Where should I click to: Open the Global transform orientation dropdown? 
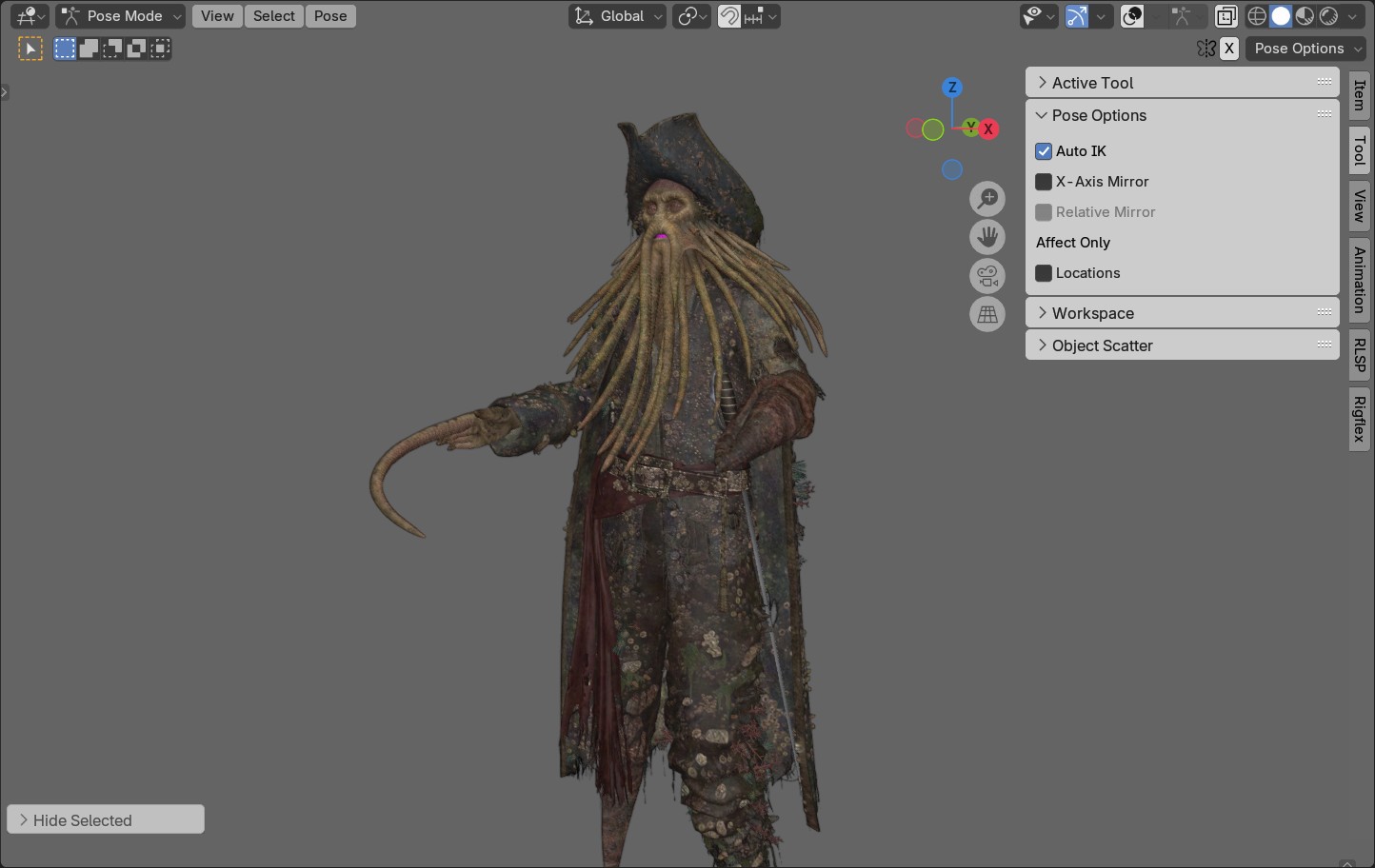point(618,16)
